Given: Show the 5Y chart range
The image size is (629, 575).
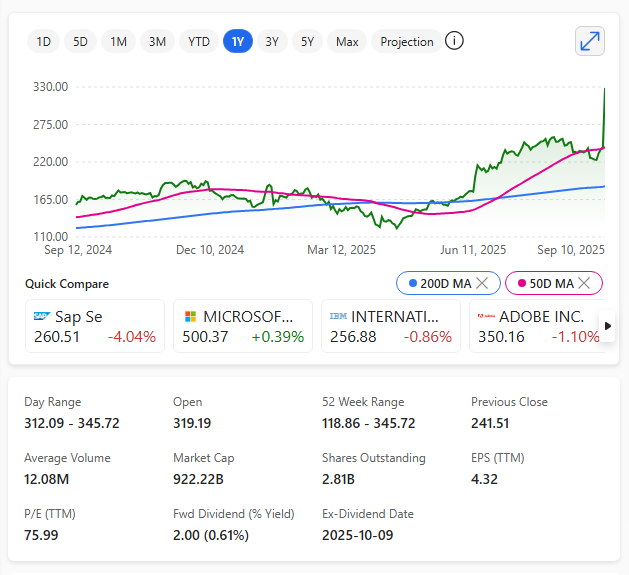Looking at the screenshot, I should 307,41.
